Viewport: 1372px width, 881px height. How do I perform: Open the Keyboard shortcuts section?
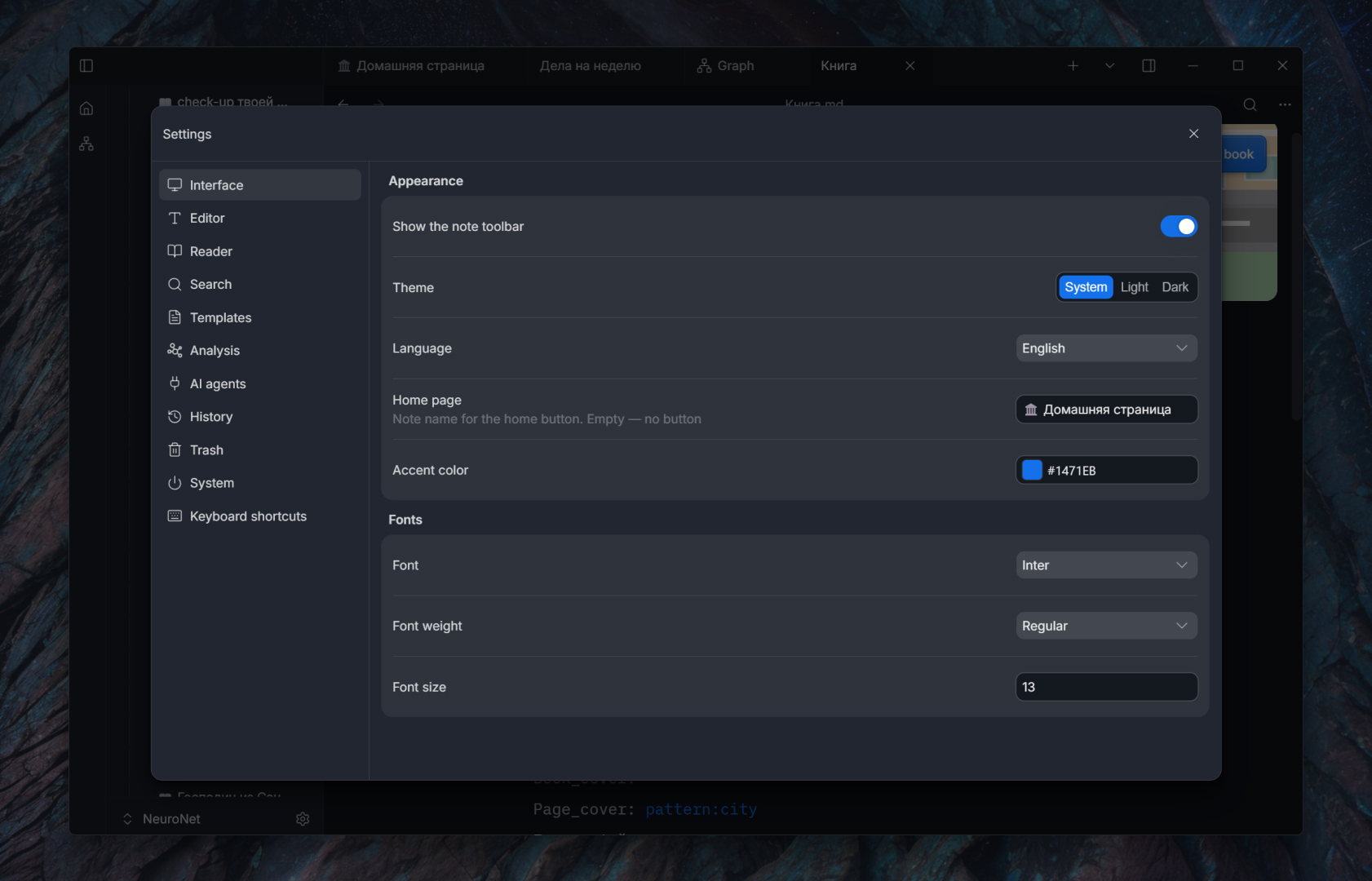click(260, 516)
